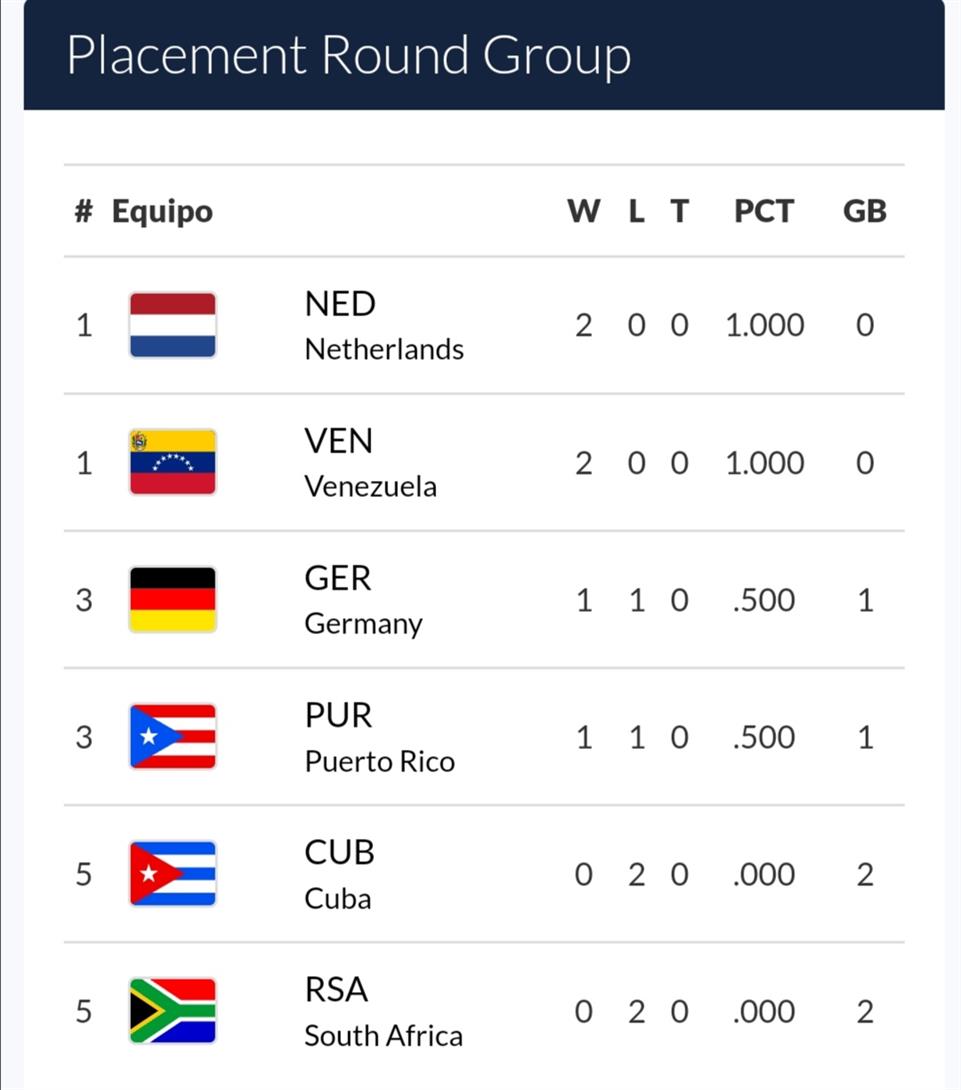Click the GB column header
Screen dimensions: 961x1090
(865, 212)
